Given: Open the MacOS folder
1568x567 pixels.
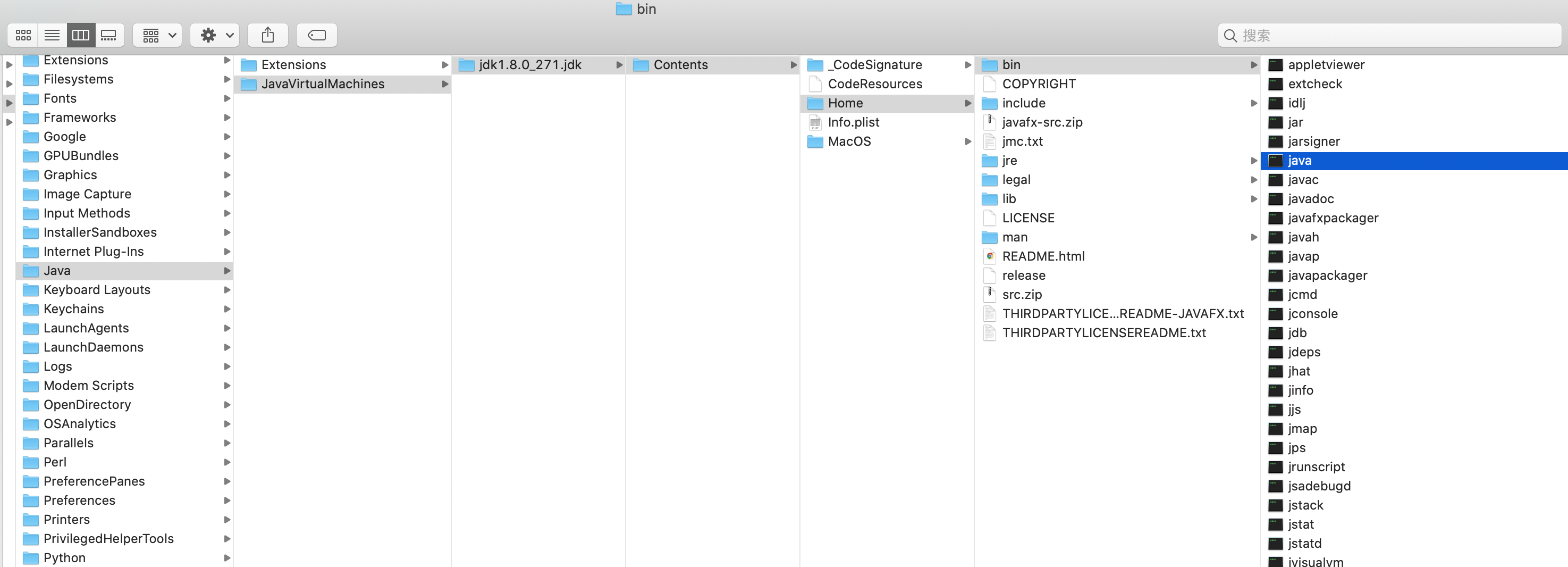Looking at the screenshot, I should 848,142.
